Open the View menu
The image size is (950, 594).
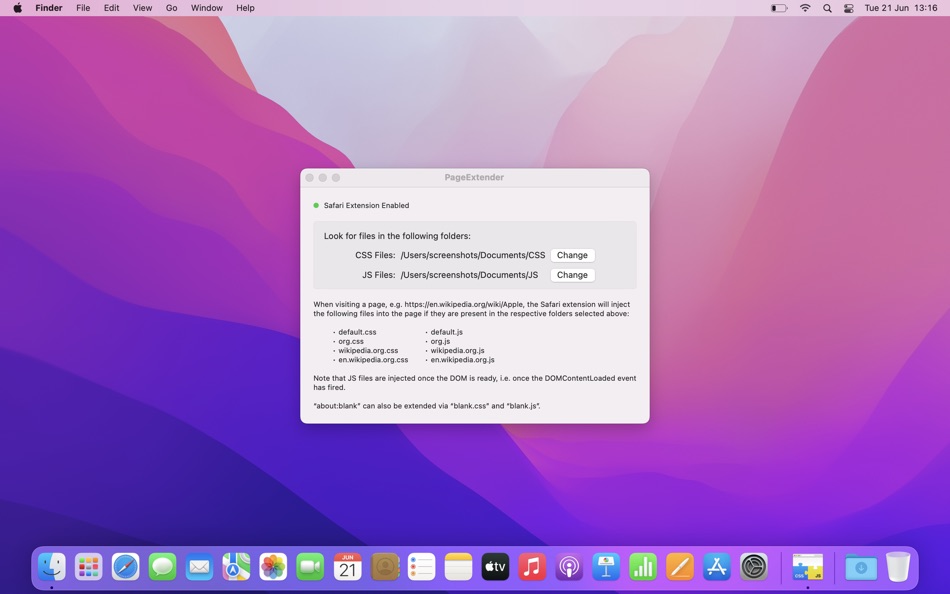(x=142, y=8)
